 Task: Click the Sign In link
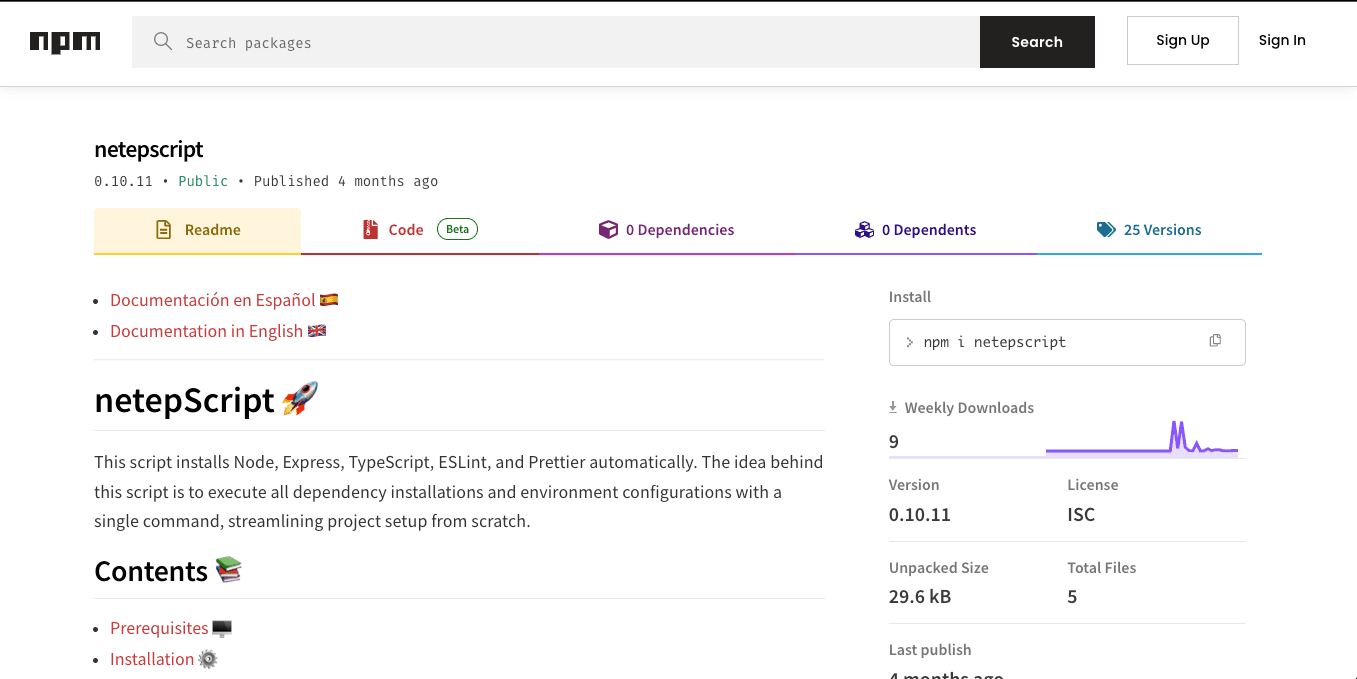pyautogui.click(x=1282, y=40)
